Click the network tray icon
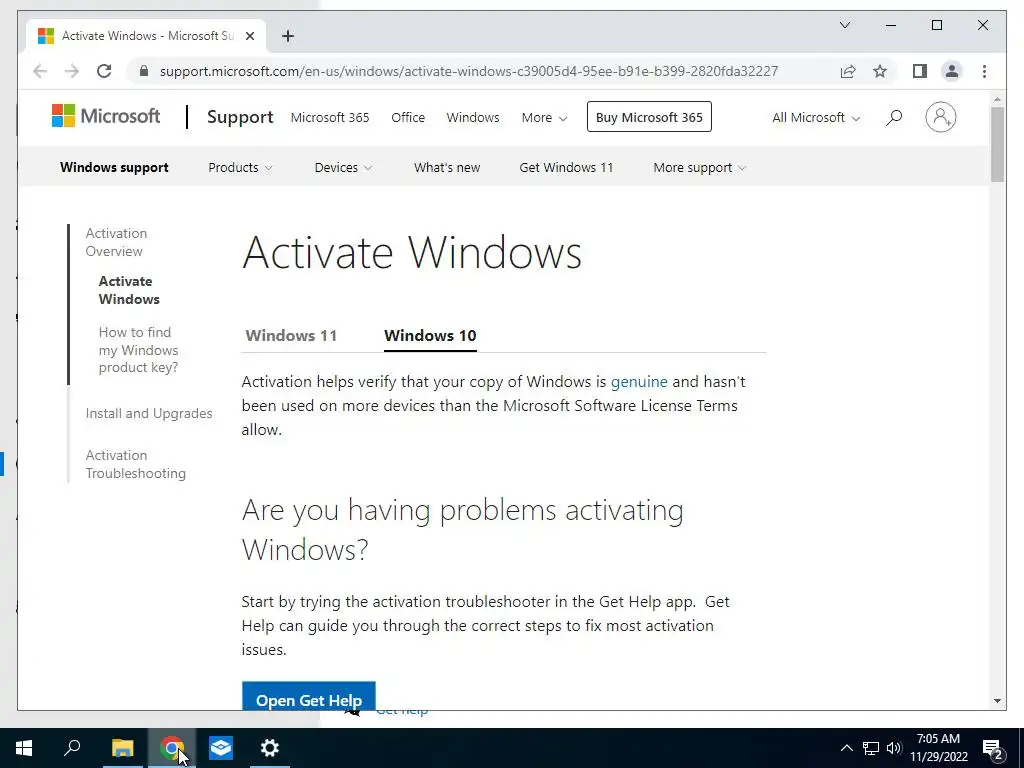This screenshot has height=768, width=1024. pos(871,748)
